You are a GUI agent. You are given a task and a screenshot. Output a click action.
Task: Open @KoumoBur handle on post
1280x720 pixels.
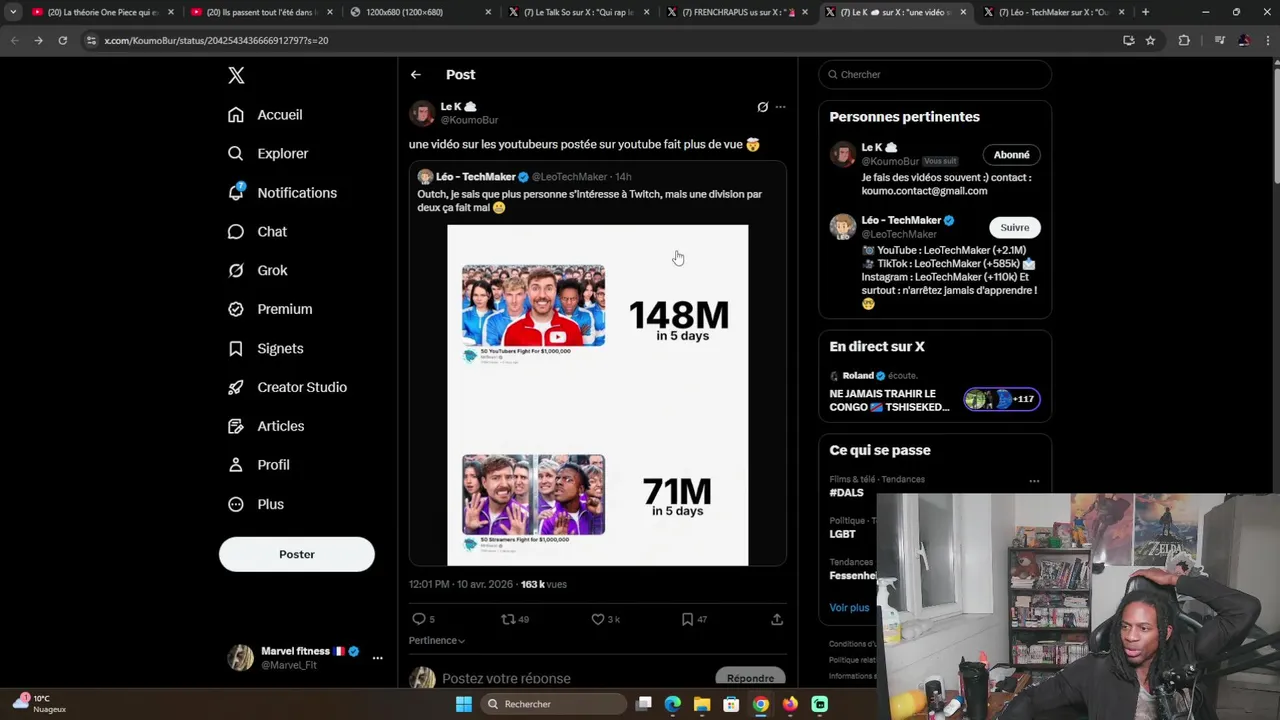coord(469,120)
